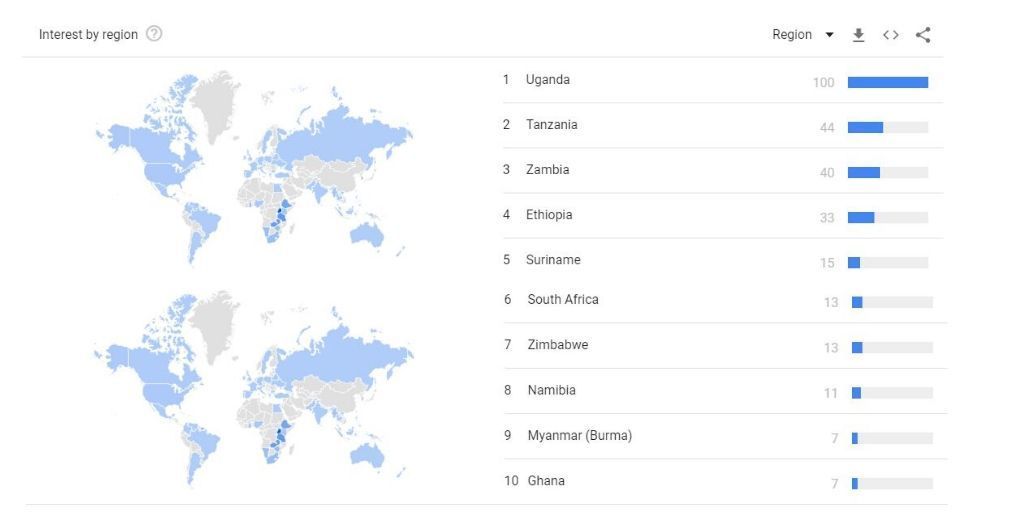Click the embed code icon
This screenshot has height=512, width=1024.
[890, 35]
